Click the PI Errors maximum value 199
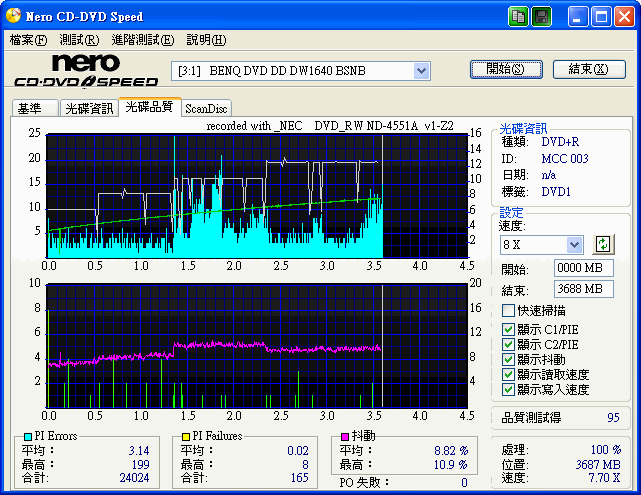The image size is (641, 495). (140, 465)
